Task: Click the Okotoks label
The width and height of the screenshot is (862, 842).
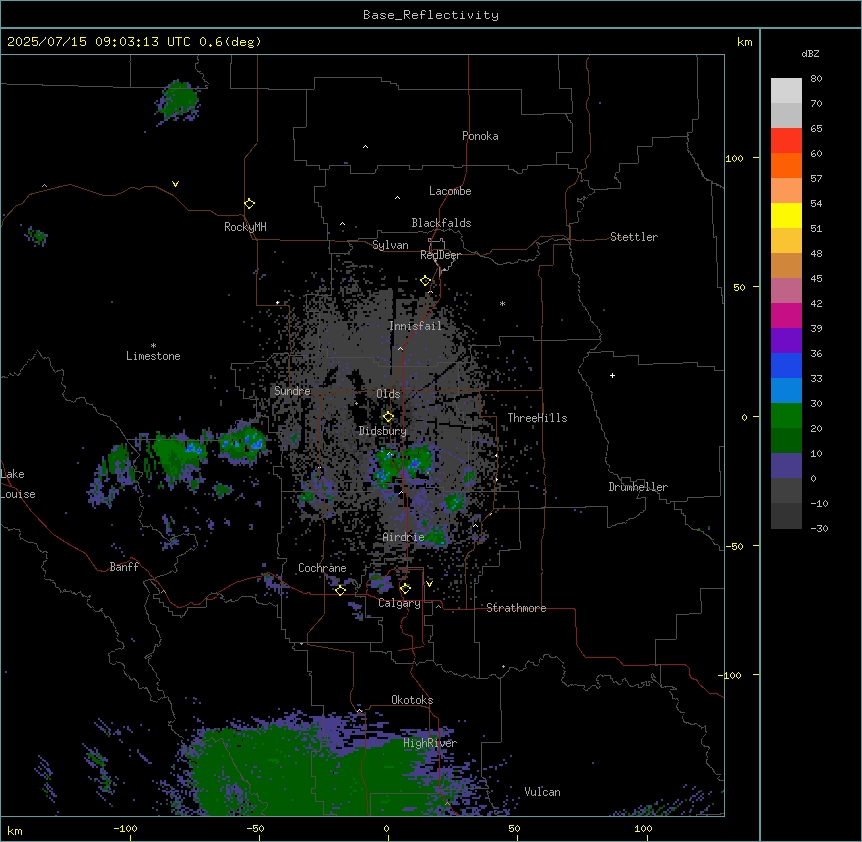Action: [412, 700]
